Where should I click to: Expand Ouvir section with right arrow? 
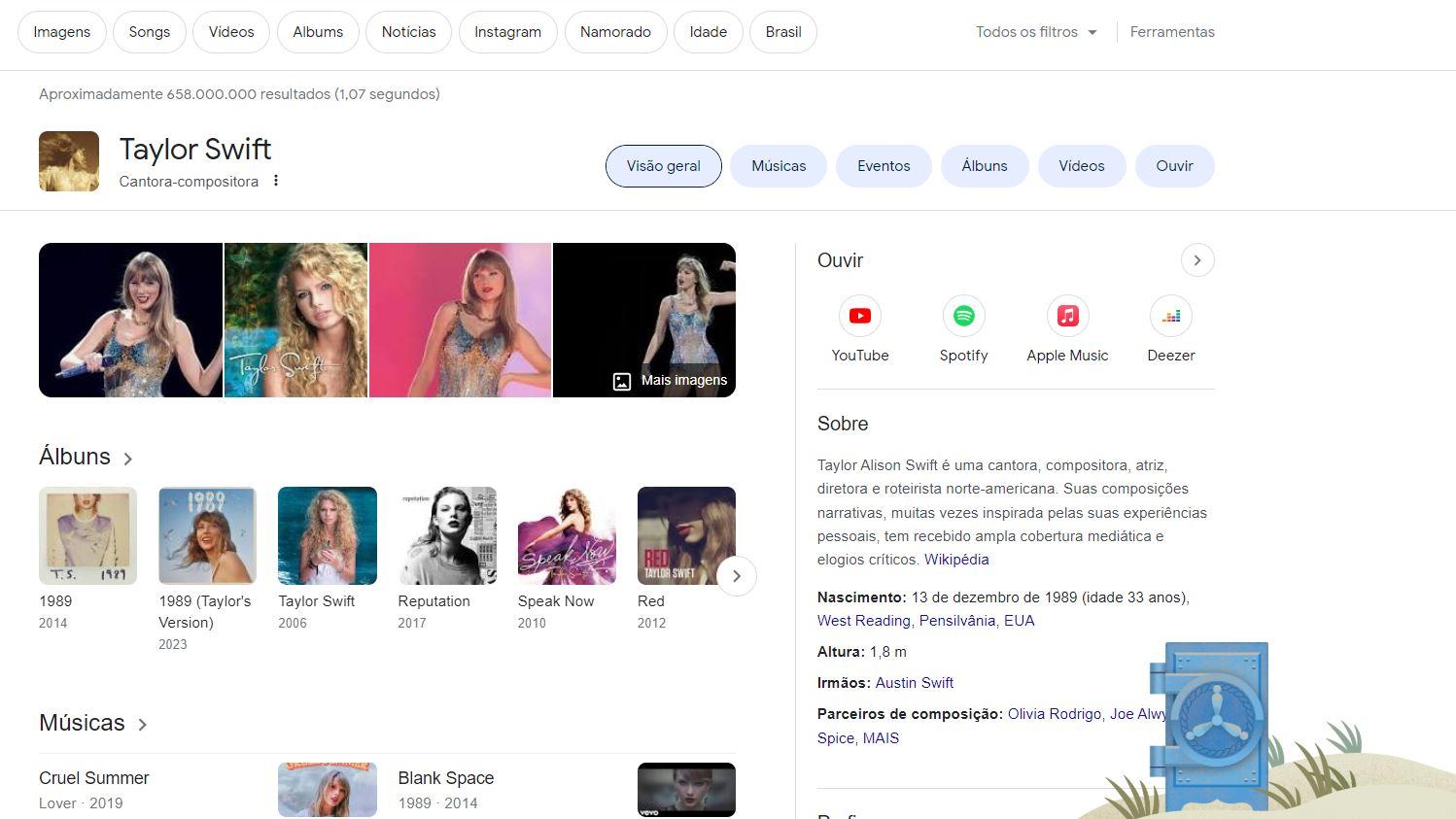click(x=1197, y=260)
